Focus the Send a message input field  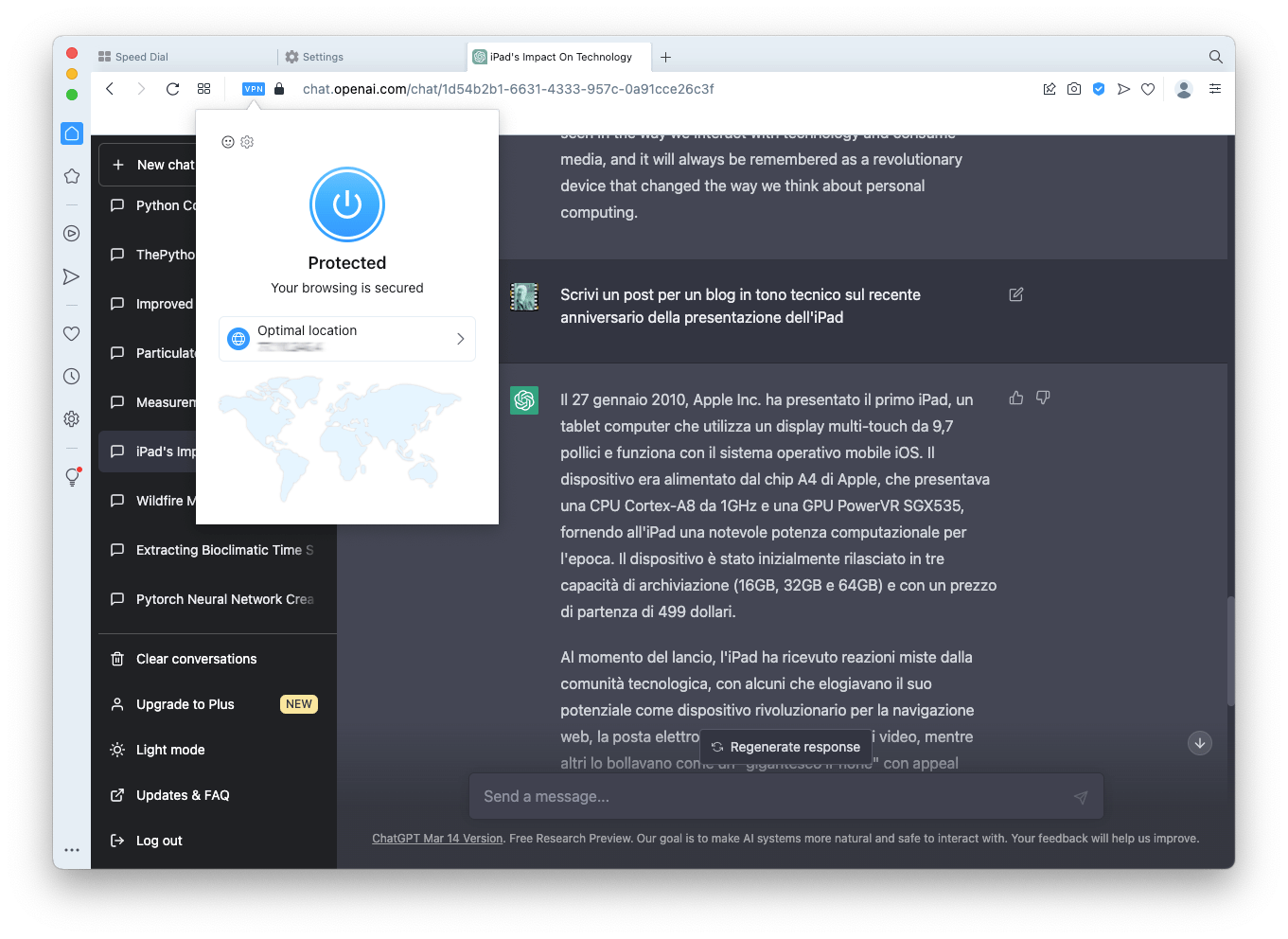coord(771,797)
